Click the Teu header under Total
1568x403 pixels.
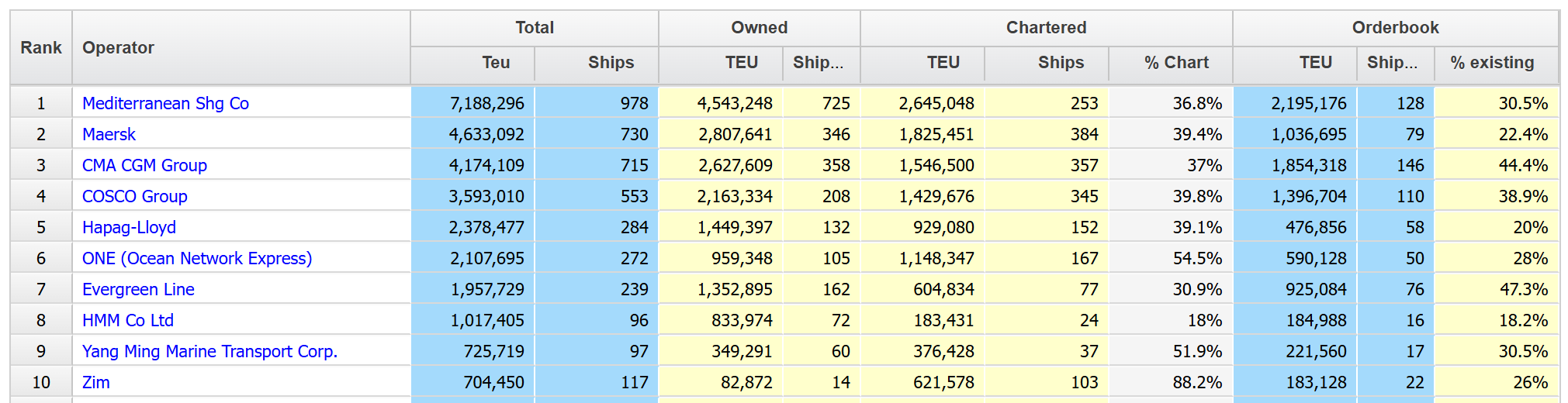pos(496,63)
